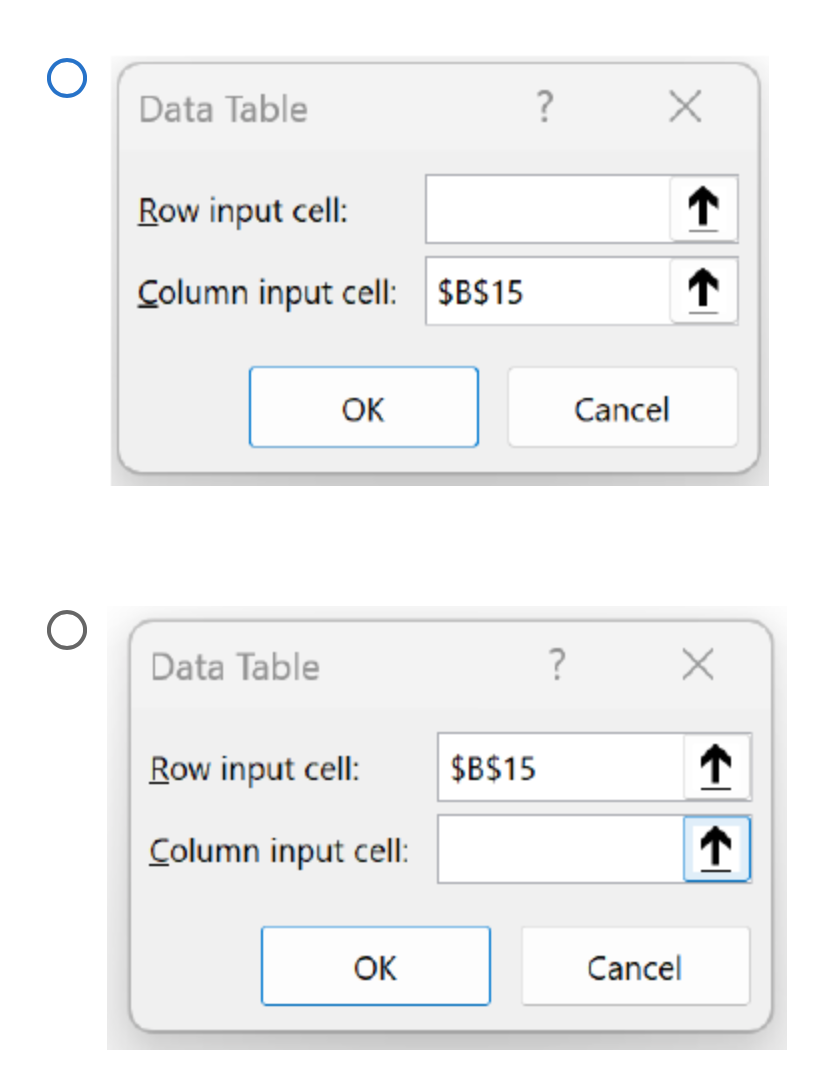This screenshot has width=840, height=1086.
Task: Select the second answer option radio button
Action: (x=67, y=630)
